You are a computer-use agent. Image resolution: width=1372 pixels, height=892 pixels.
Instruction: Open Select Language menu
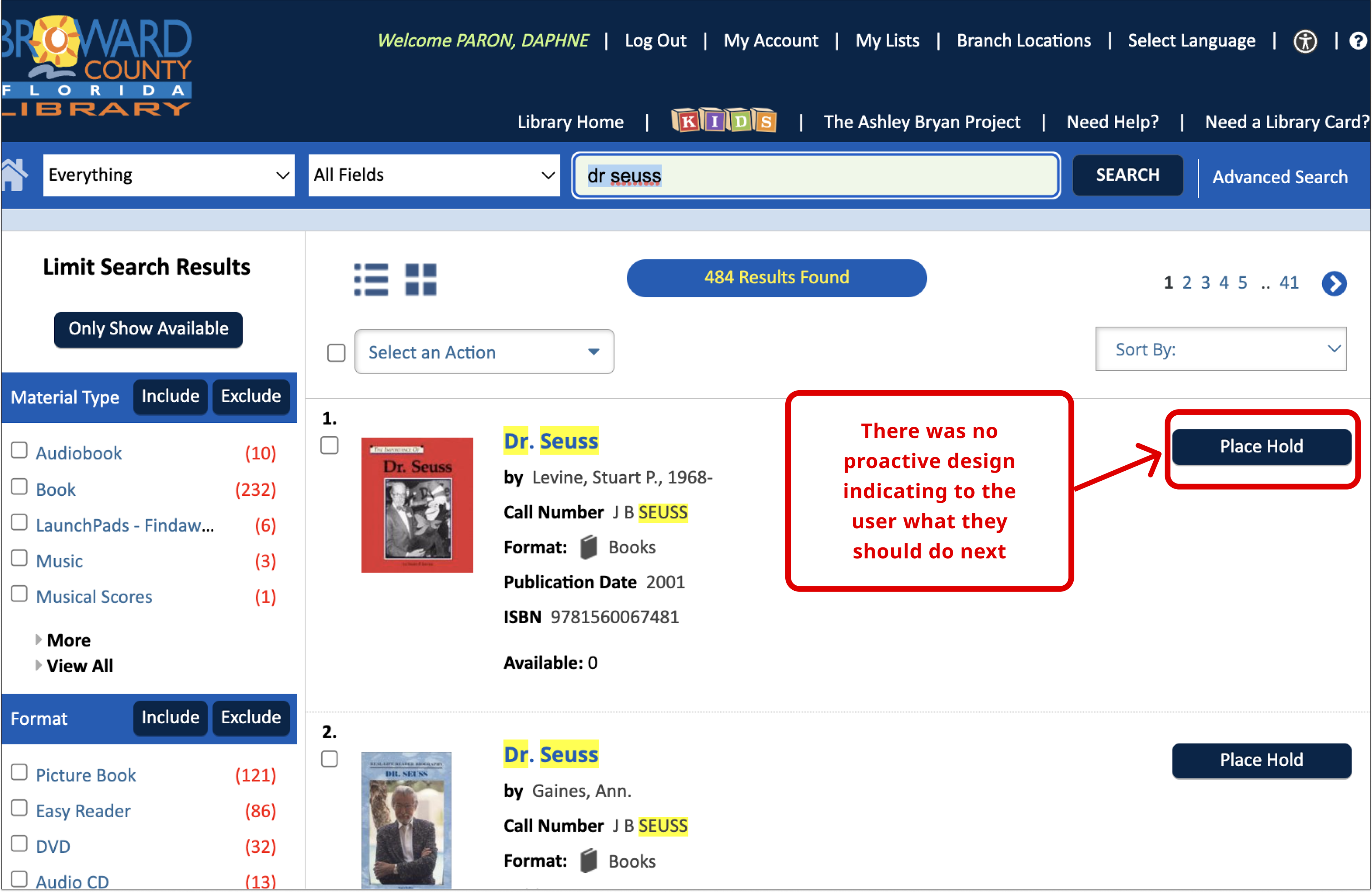(1192, 41)
